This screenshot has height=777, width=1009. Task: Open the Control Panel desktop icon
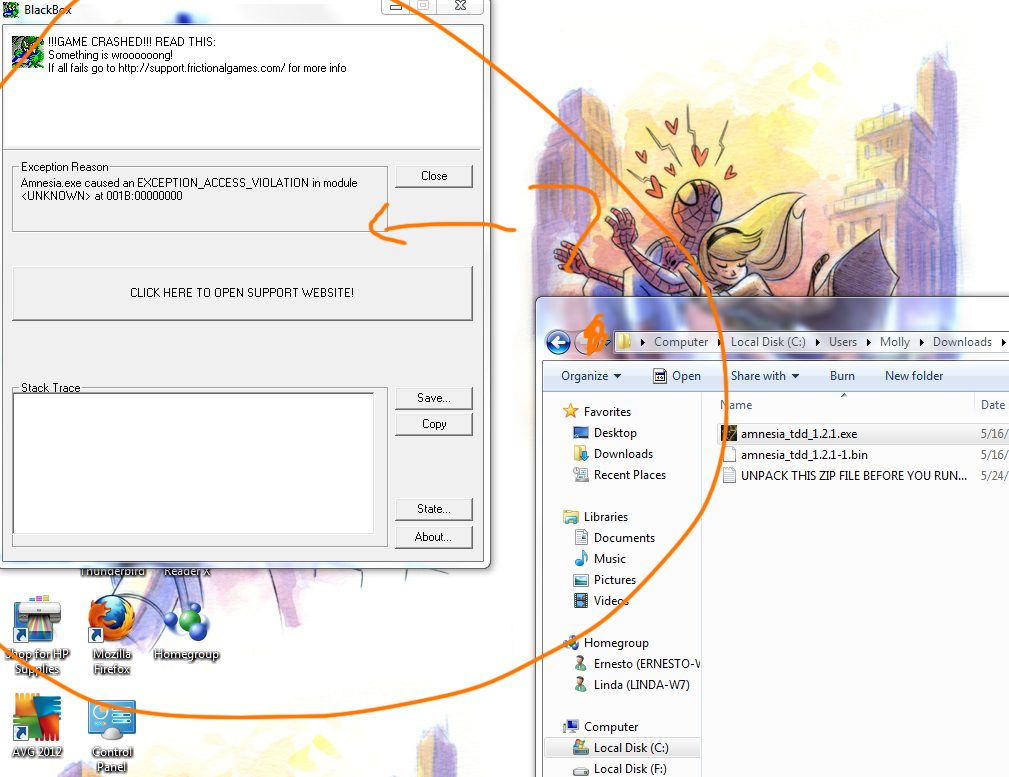(x=112, y=721)
